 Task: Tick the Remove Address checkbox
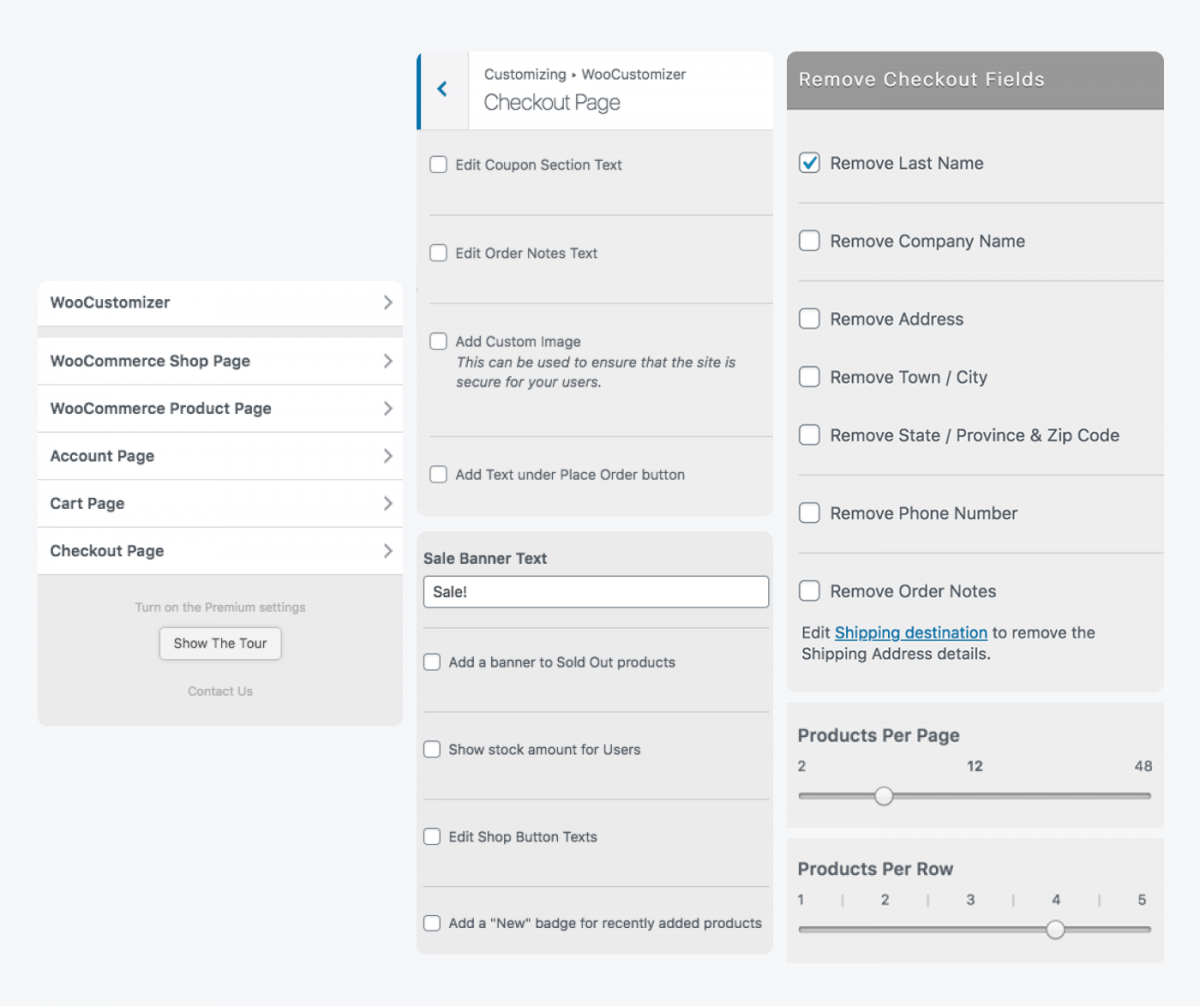[x=810, y=319]
